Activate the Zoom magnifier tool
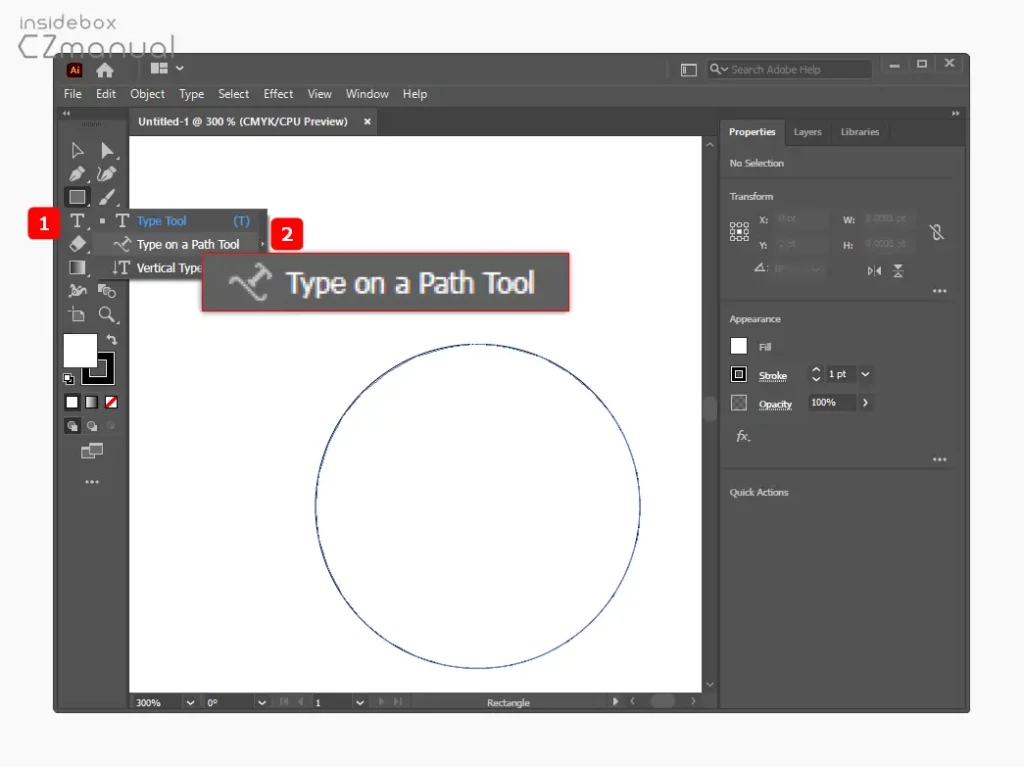 coord(107,315)
